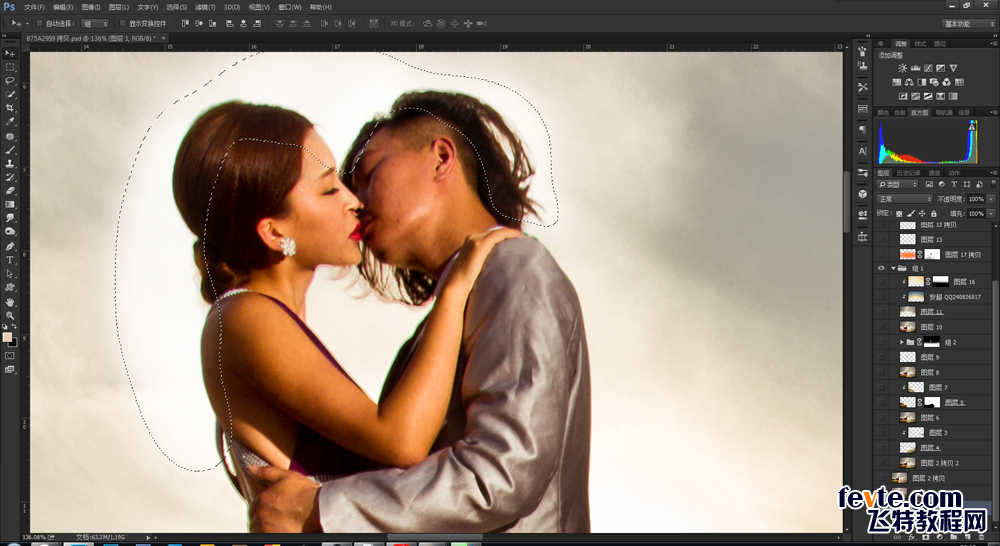Select the Eyedropper tool
This screenshot has height=546, width=1000.
point(10,121)
